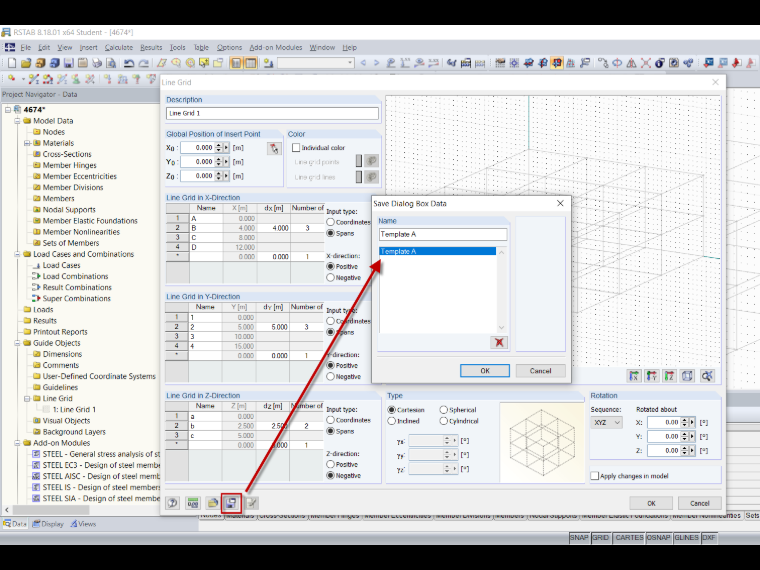Click Cancel in the Line Grid dialog
Viewport: 760px width, 570px height.
(x=699, y=503)
